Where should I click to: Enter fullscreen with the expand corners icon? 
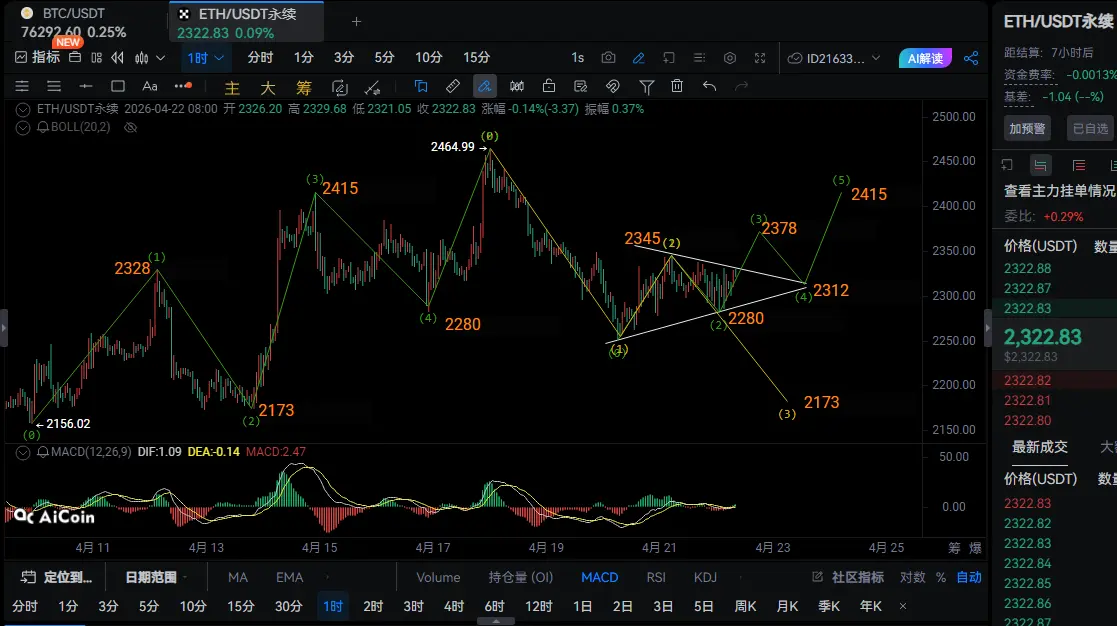760,58
